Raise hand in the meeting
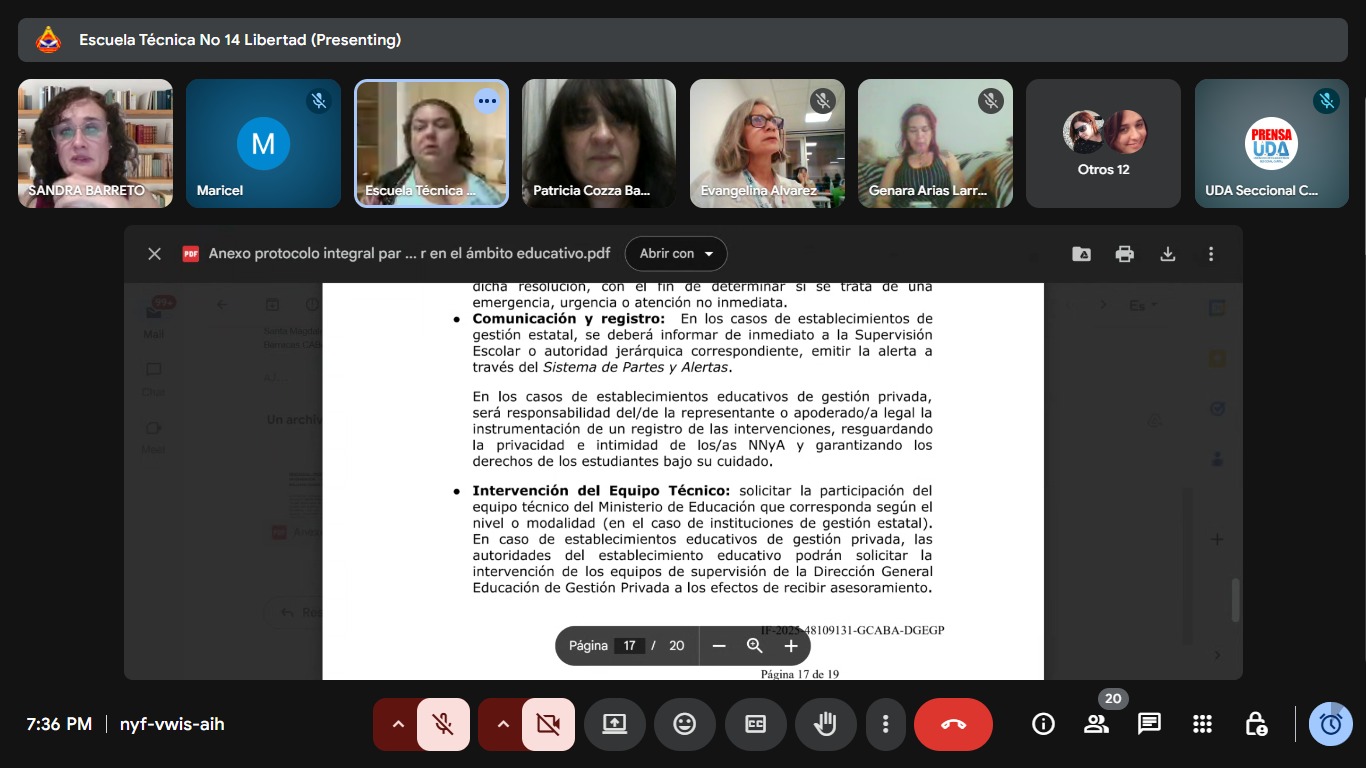 click(x=825, y=724)
